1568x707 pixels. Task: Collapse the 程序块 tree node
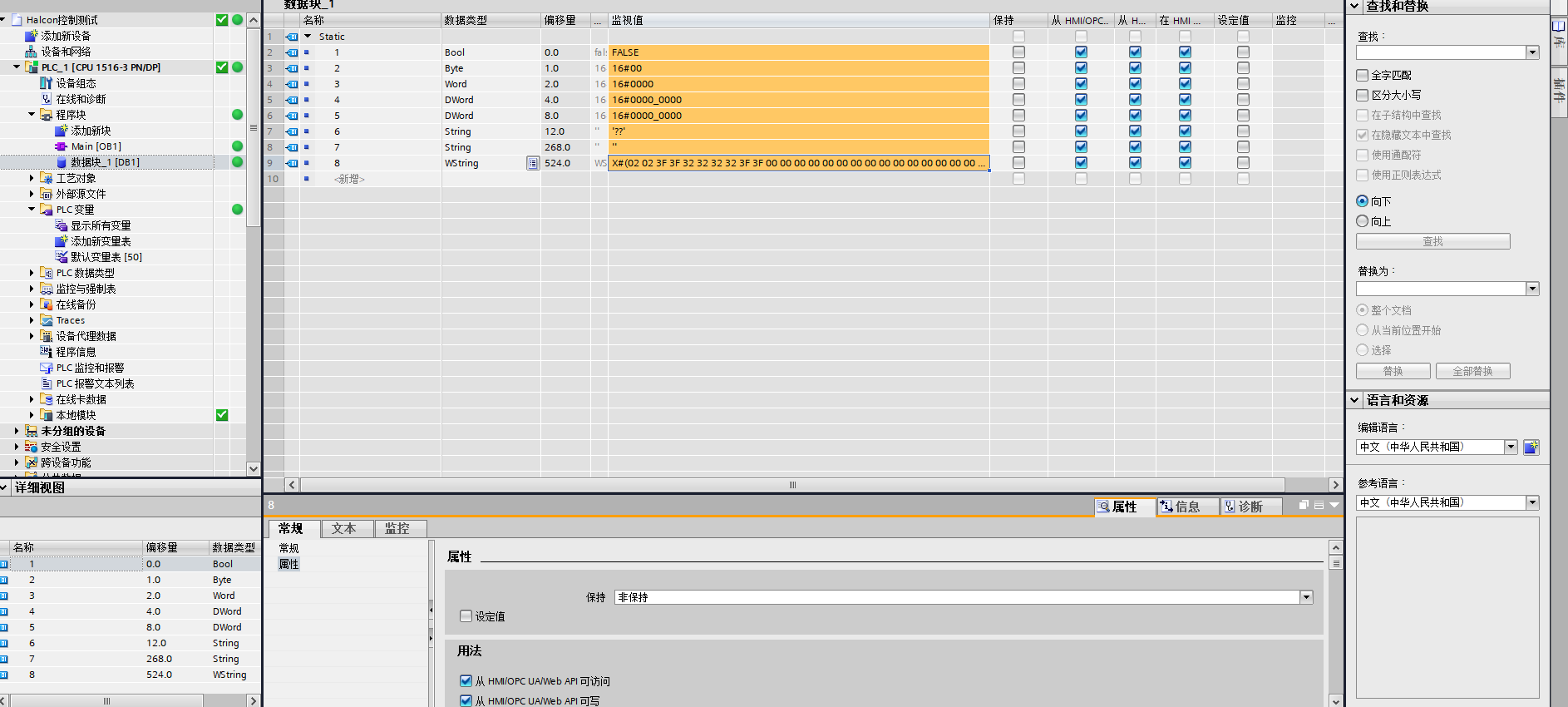click(x=32, y=115)
